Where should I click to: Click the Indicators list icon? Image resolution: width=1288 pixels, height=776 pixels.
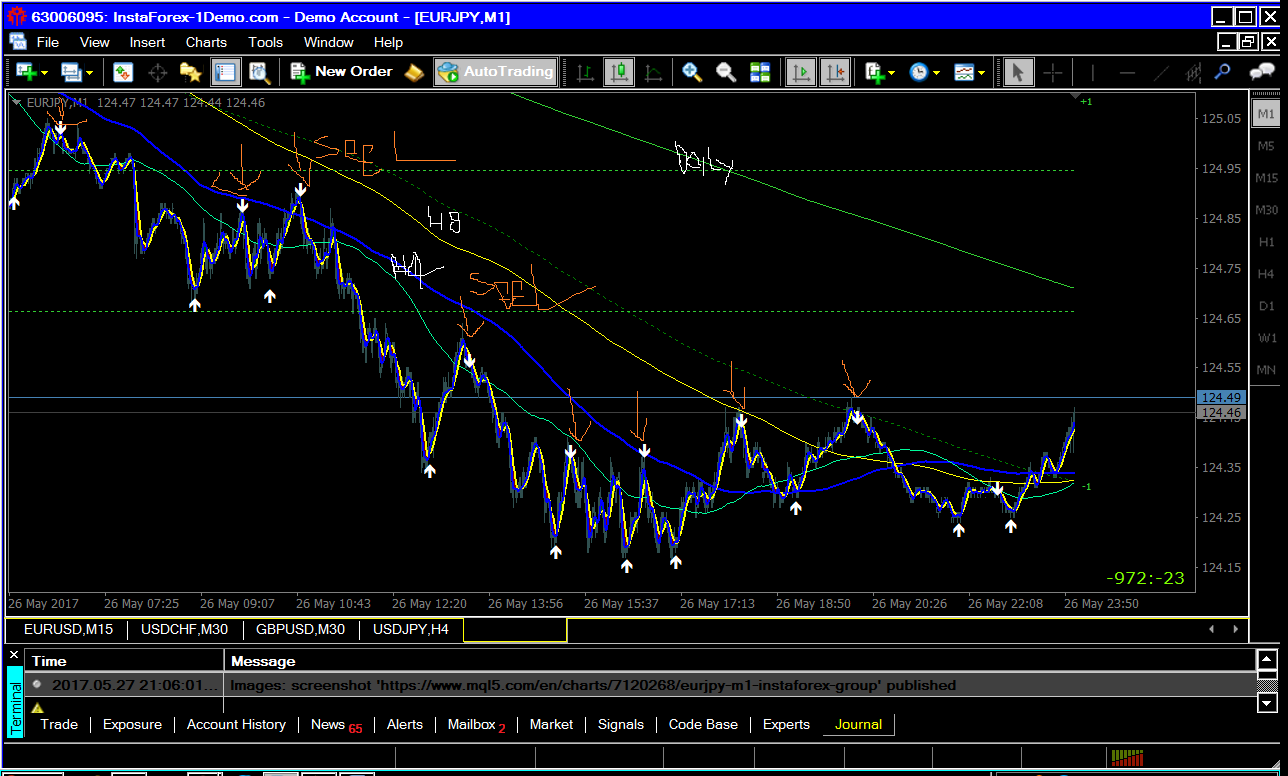click(875, 72)
